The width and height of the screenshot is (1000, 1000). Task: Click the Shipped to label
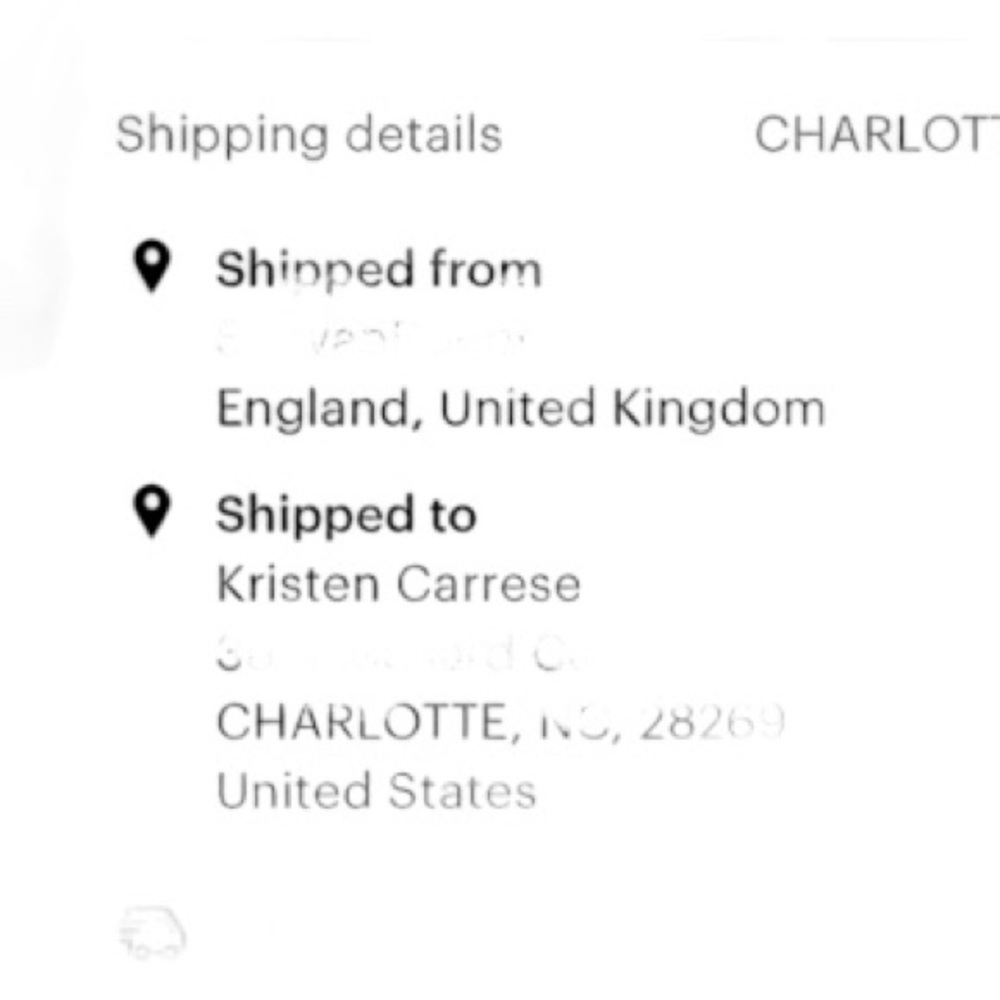pos(346,516)
